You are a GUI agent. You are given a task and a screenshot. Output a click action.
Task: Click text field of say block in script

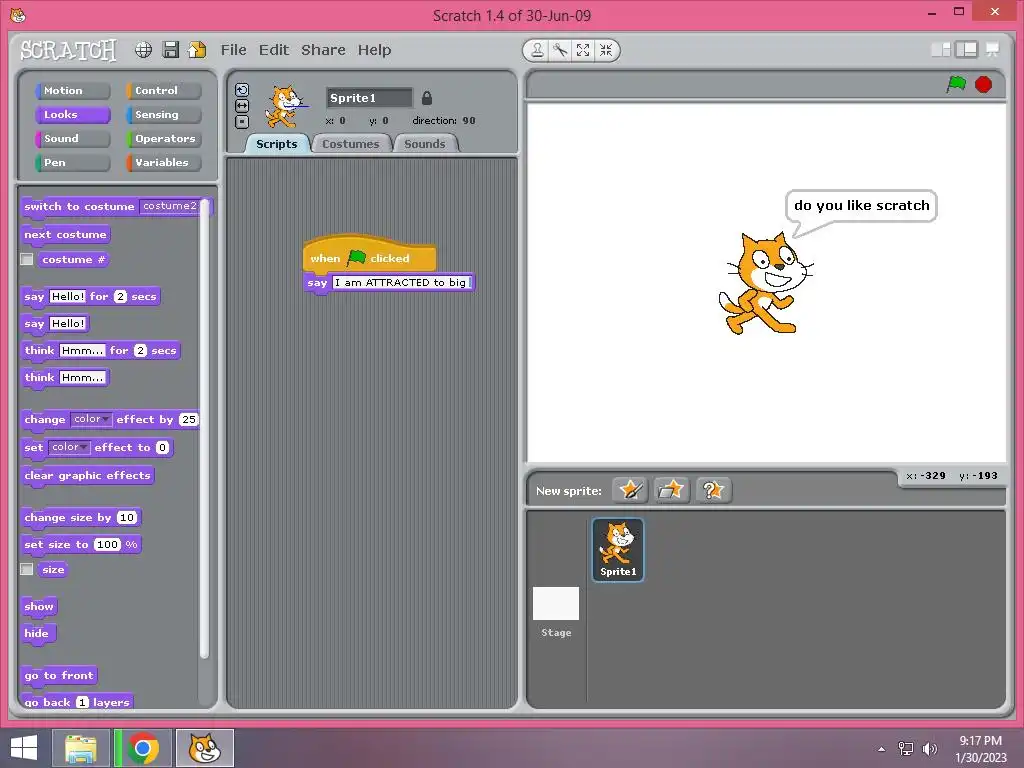[x=401, y=283]
